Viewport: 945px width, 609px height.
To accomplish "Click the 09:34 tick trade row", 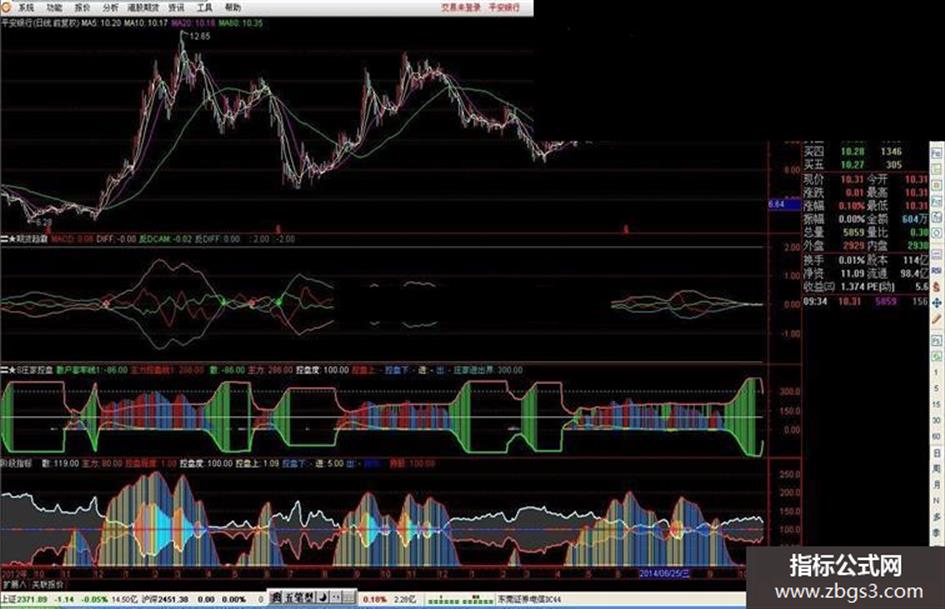I will pyautogui.click(x=865, y=301).
